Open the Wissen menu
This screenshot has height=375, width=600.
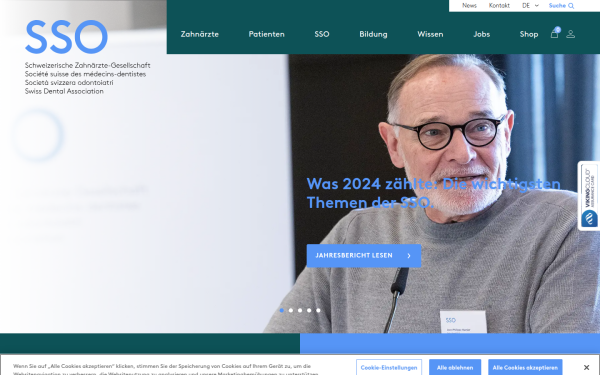coord(430,34)
